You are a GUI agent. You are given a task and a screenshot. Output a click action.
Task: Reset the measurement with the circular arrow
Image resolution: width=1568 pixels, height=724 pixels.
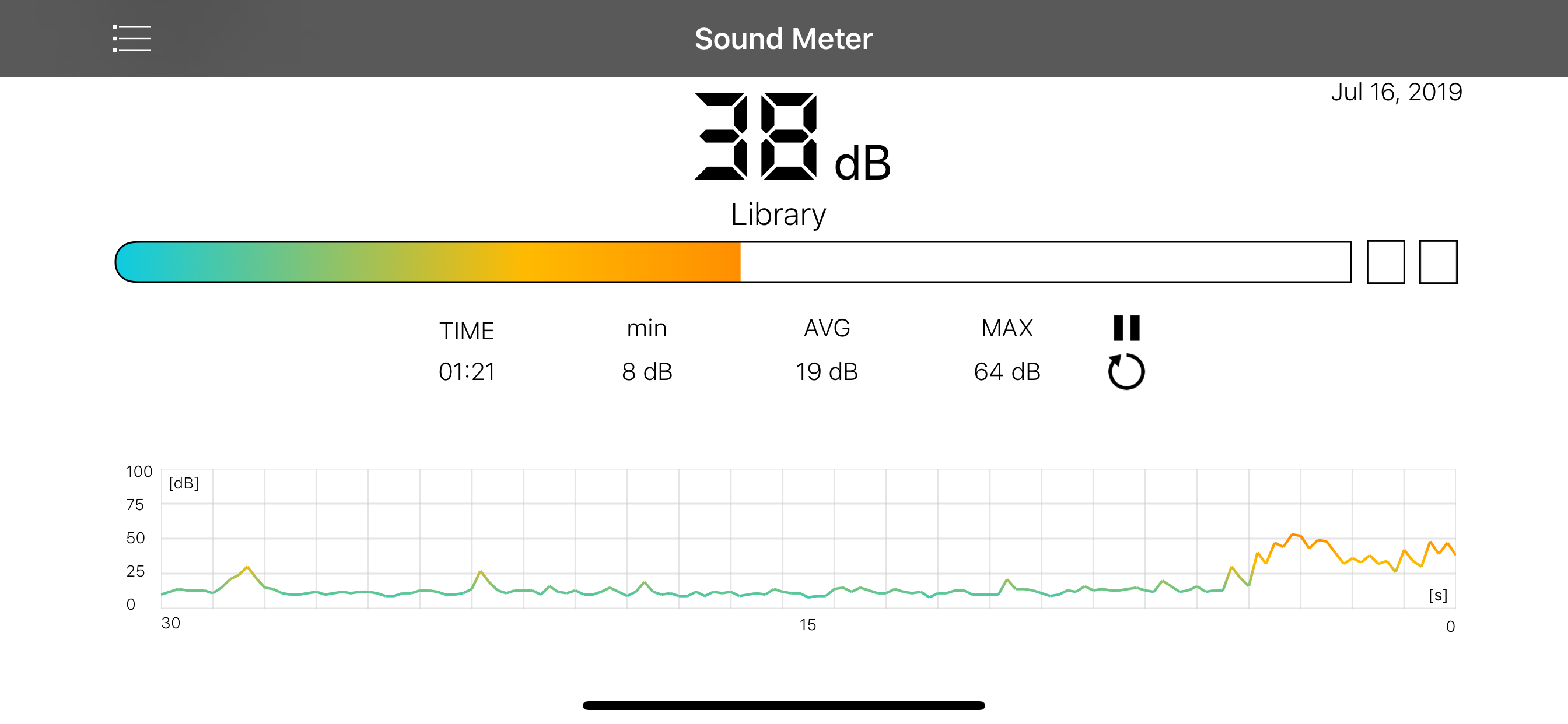1126,371
